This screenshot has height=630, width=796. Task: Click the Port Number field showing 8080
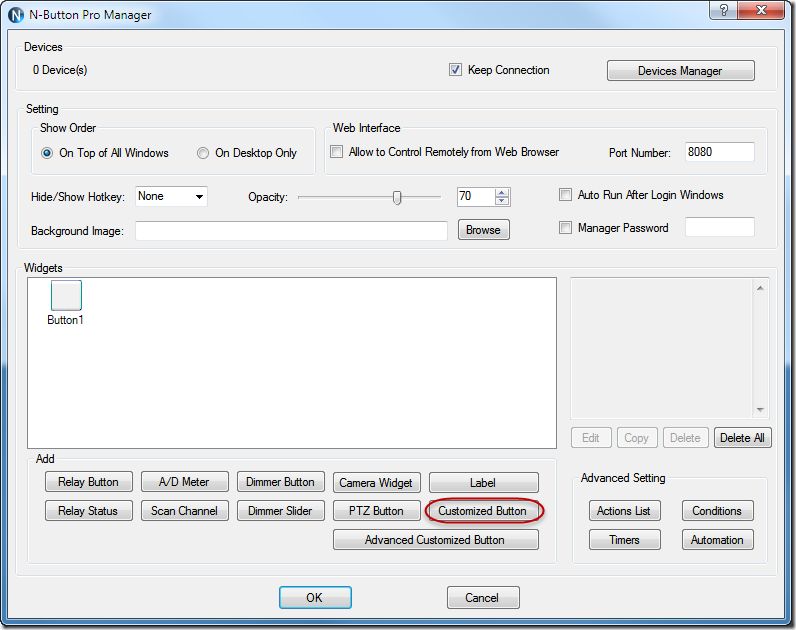[x=719, y=152]
